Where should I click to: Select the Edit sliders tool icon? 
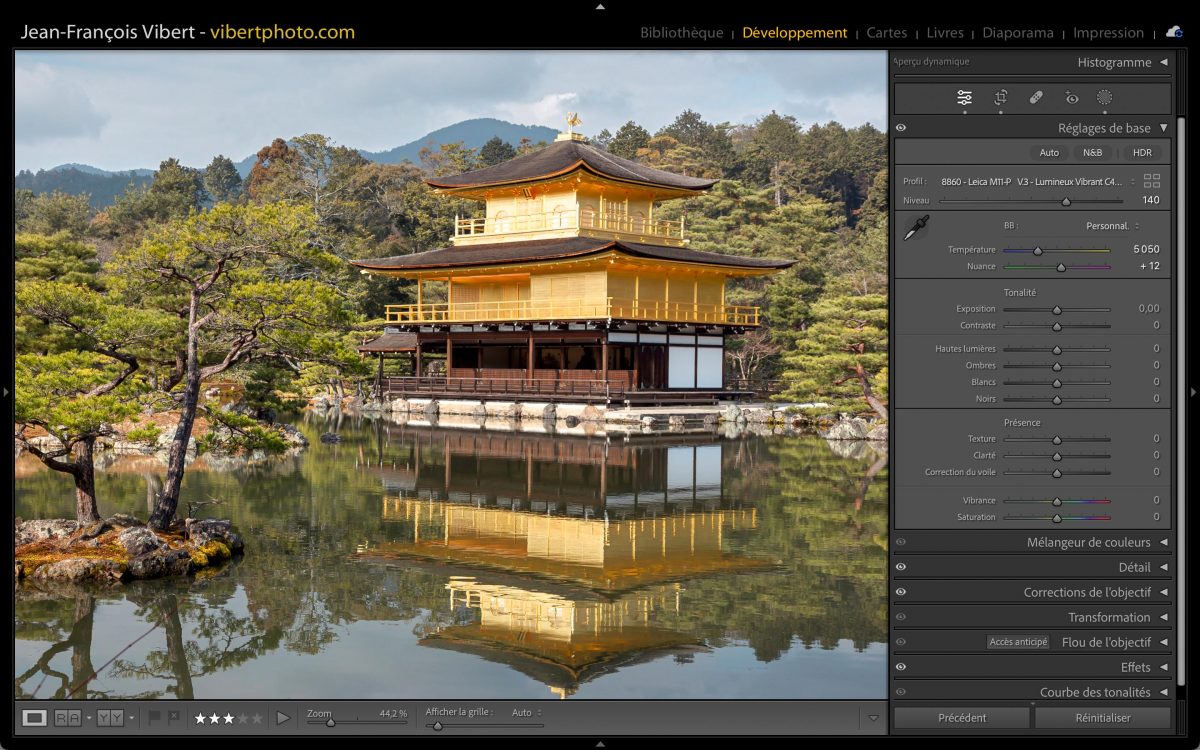[x=964, y=98]
